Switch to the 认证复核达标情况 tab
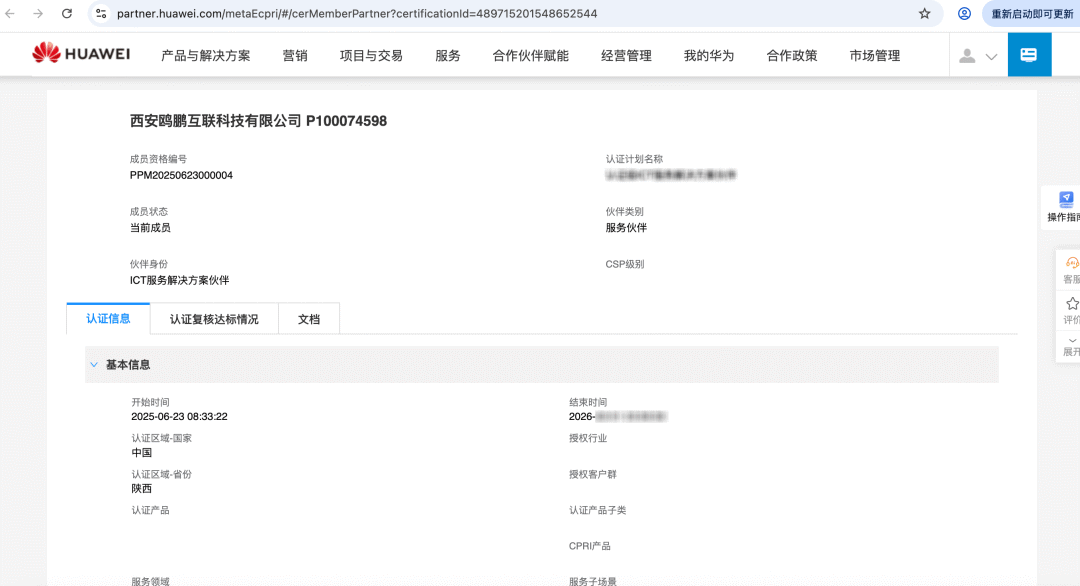This screenshot has height=586, width=1080. pyautogui.click(x=214, y=319)
